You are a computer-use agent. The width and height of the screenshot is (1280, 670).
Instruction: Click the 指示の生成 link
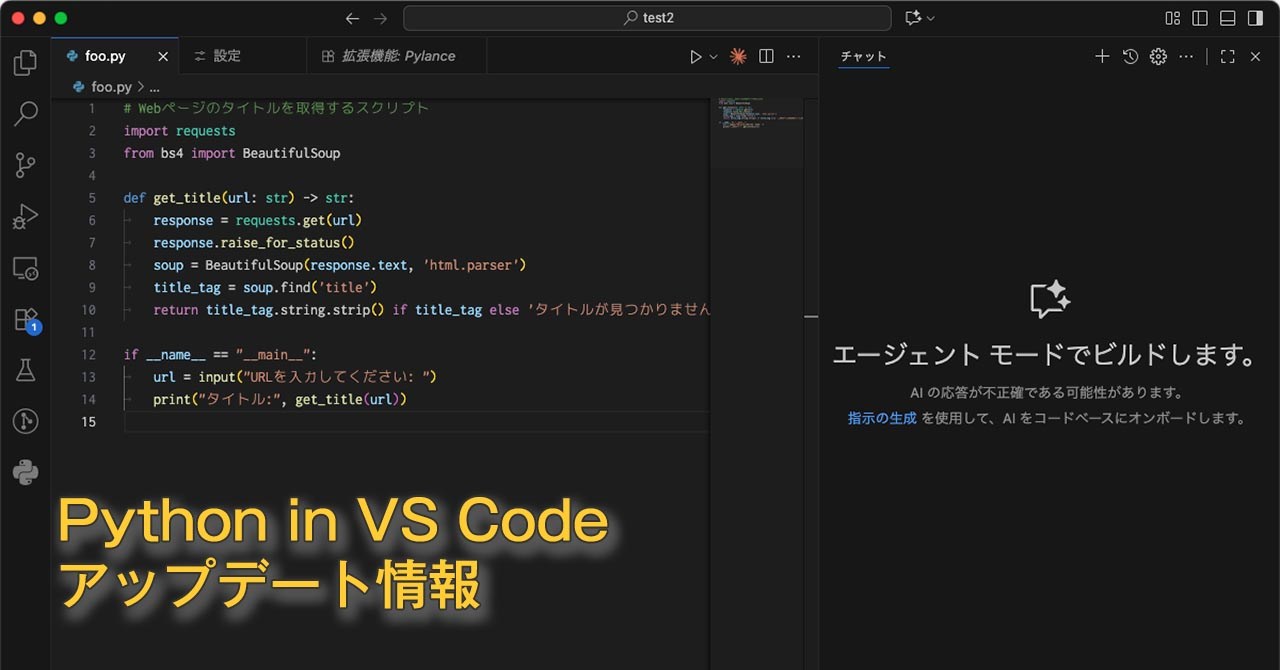click(x=882, y=418)
